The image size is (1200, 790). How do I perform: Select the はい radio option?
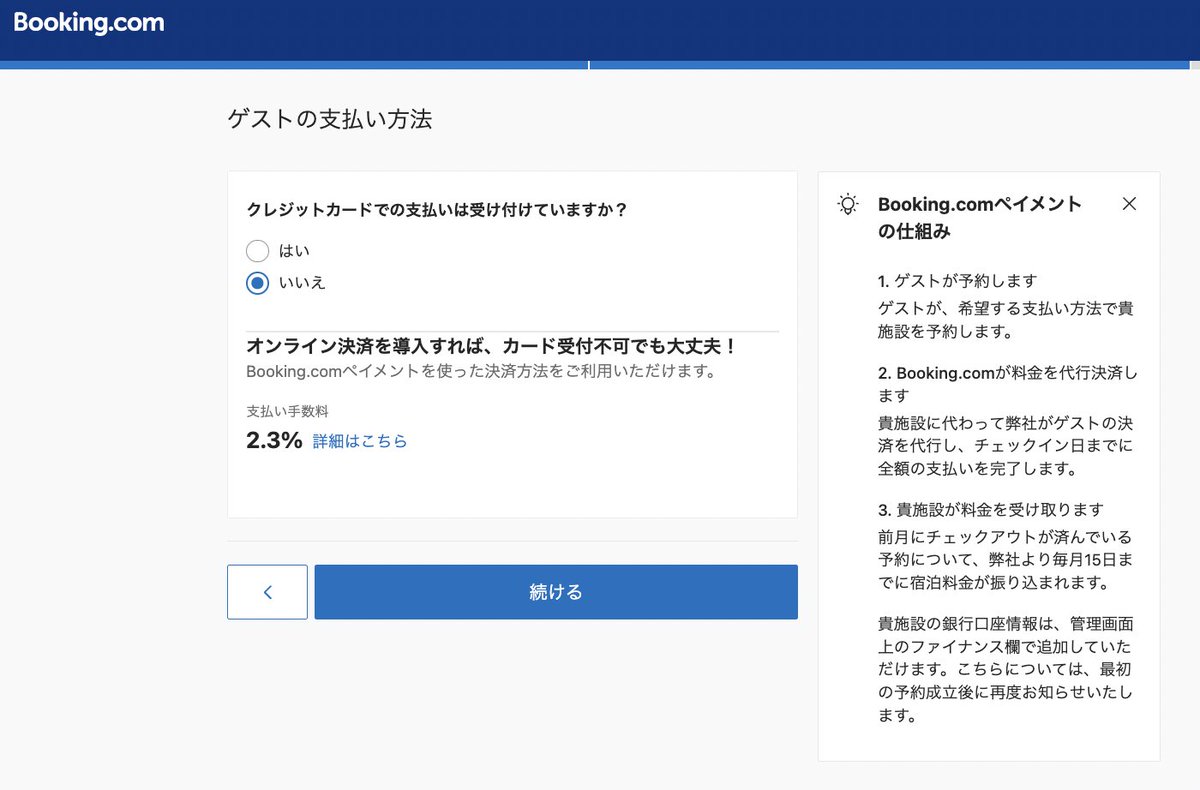tap(257, 251)
